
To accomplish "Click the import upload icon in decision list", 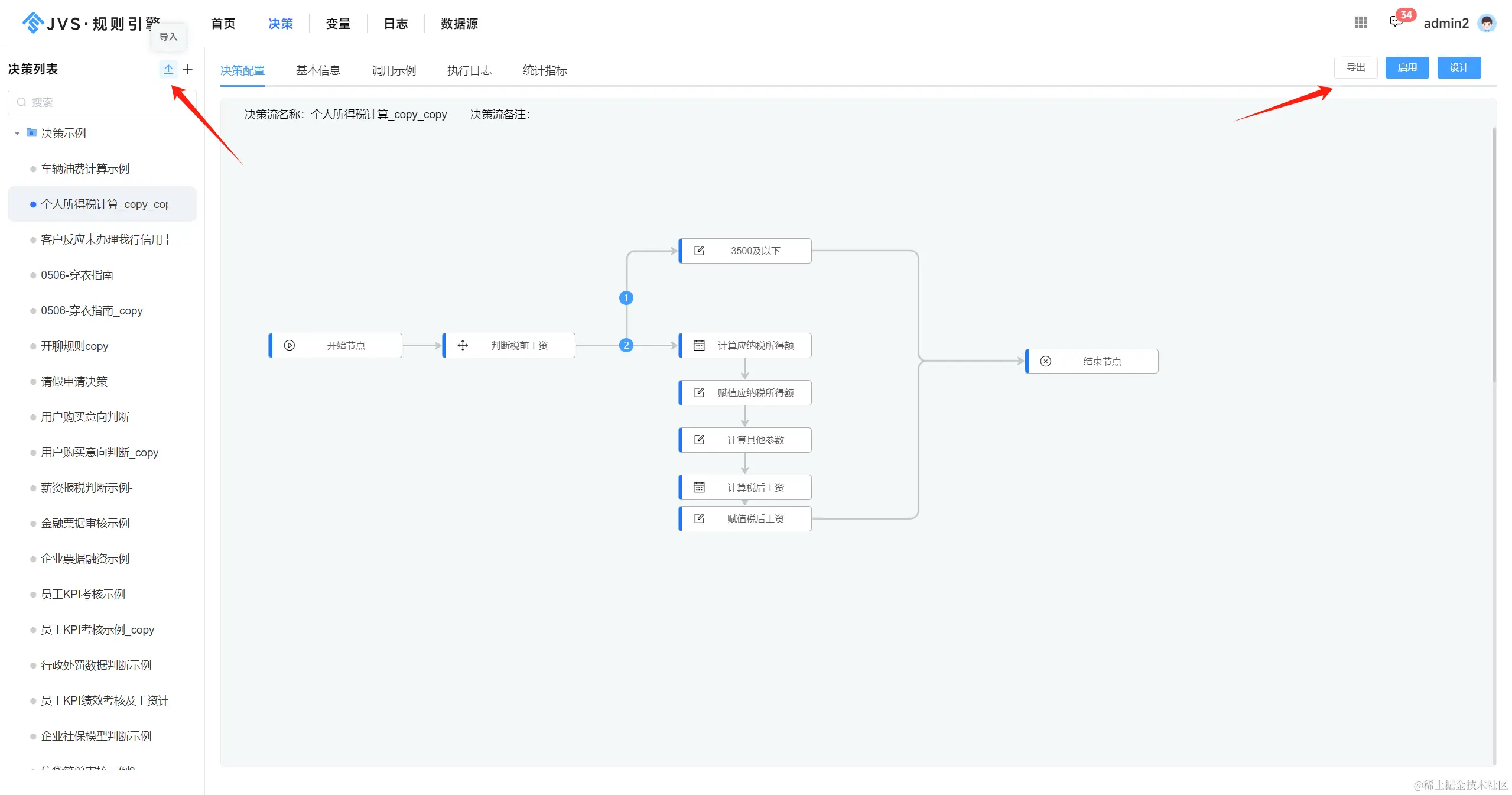I will click(168, 69).
